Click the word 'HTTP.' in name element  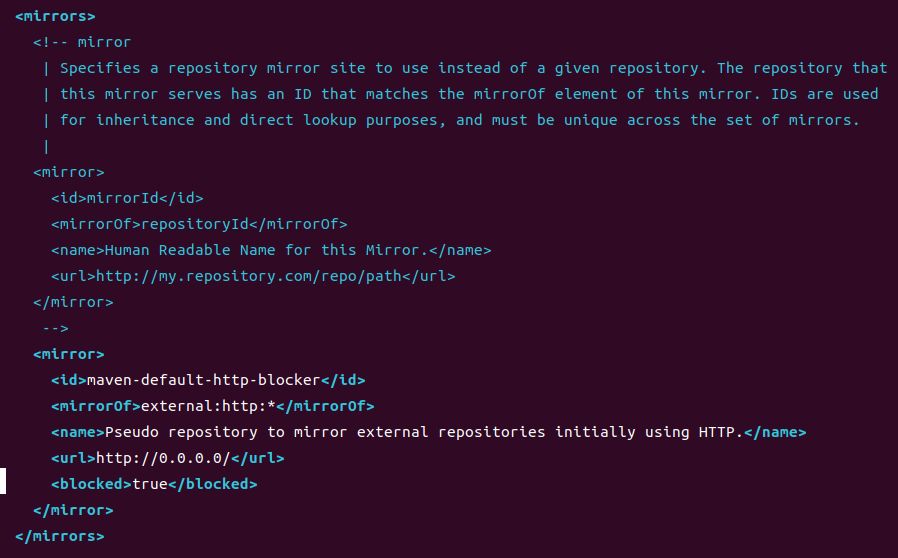tap(720, 432)
